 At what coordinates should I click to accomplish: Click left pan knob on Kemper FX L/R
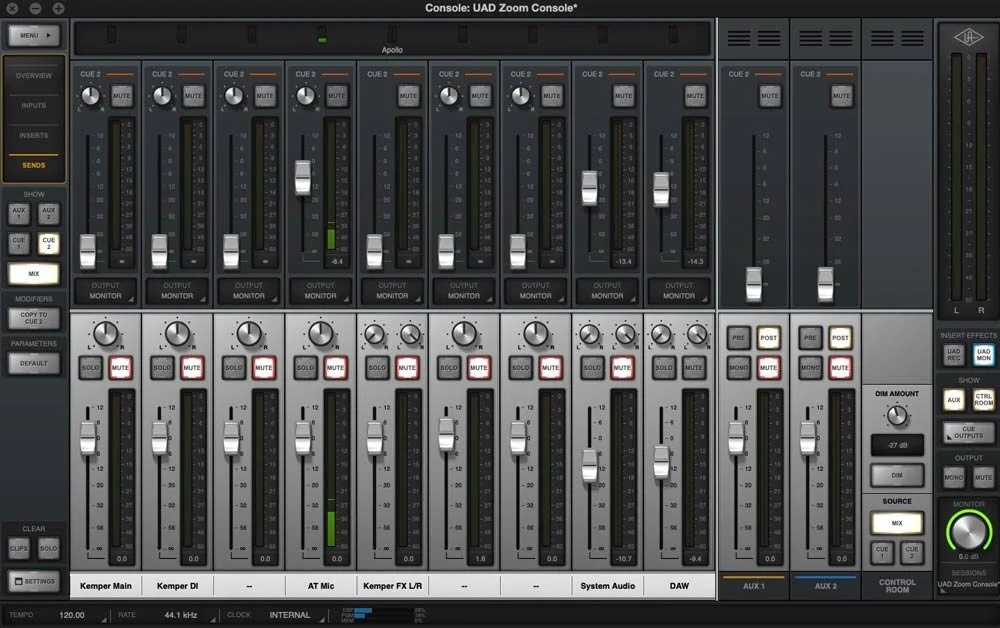(x=375, y=333)
